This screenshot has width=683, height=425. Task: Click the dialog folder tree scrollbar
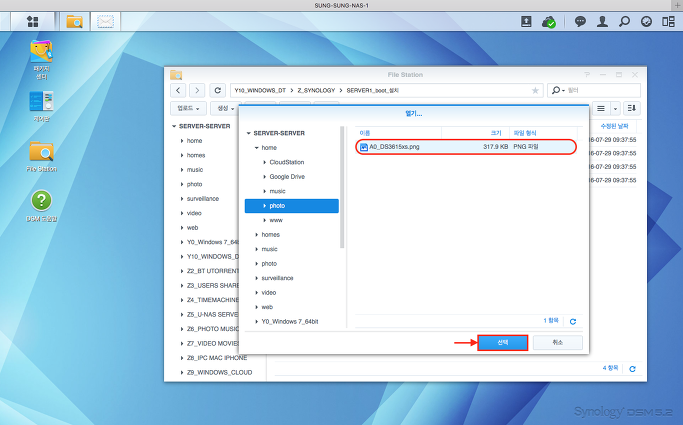point(342,187)
